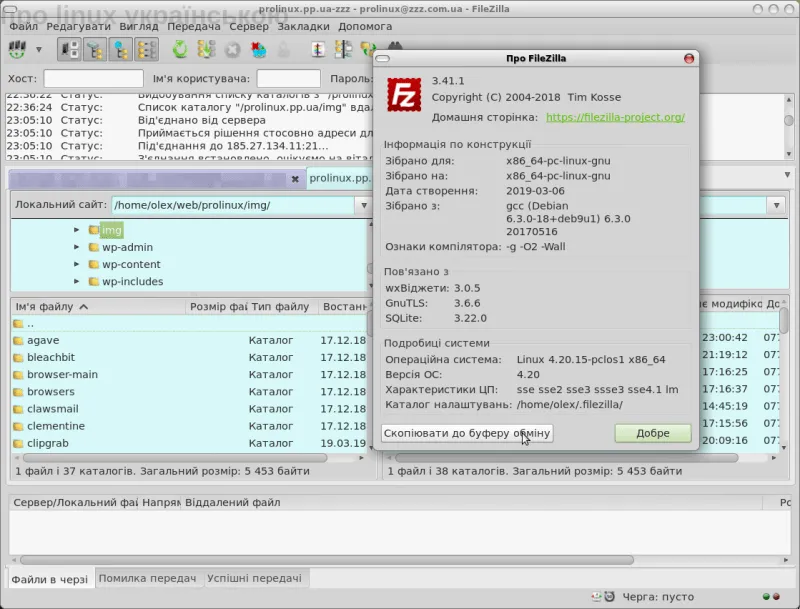Open the Передача menu
Image resolution: width=800 pixels, height=609 pixels.
click(x=194, y=27)
